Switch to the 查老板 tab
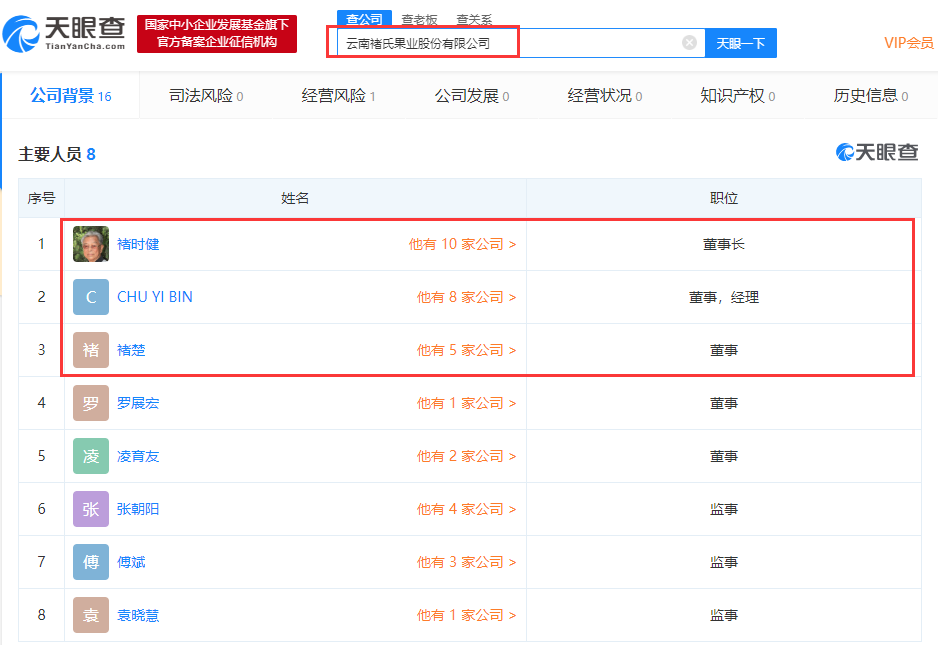The width and height of the screenshot is (938, 645). pyautogui.click(x=419, y=18)
